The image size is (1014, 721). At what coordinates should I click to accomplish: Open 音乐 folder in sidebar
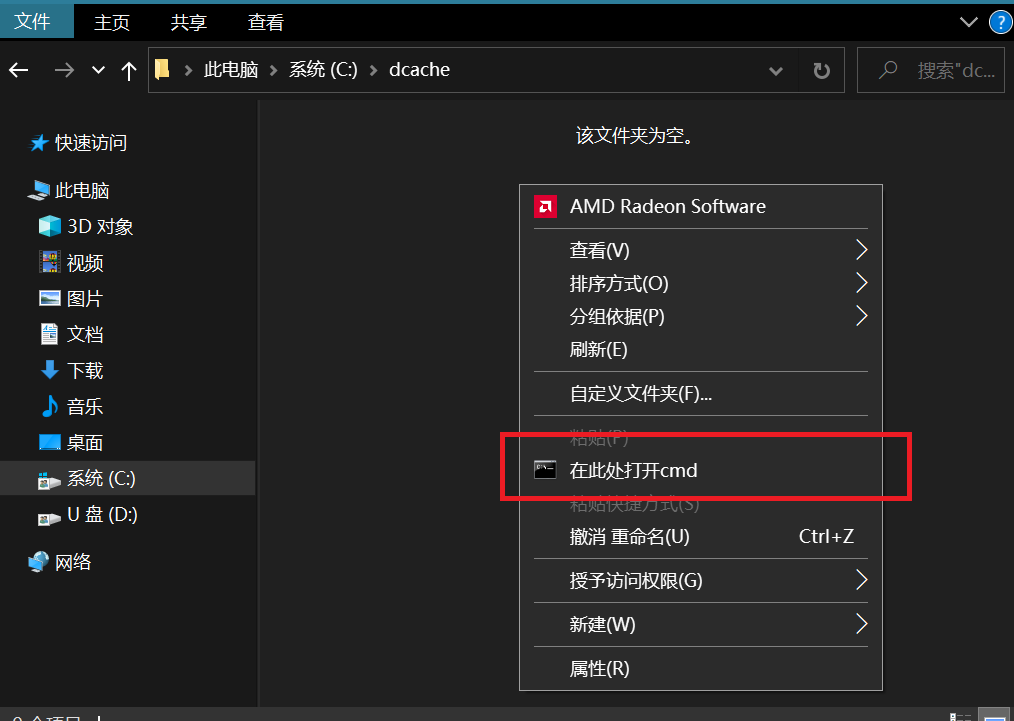pyautogui.click(x=85, y=407)
